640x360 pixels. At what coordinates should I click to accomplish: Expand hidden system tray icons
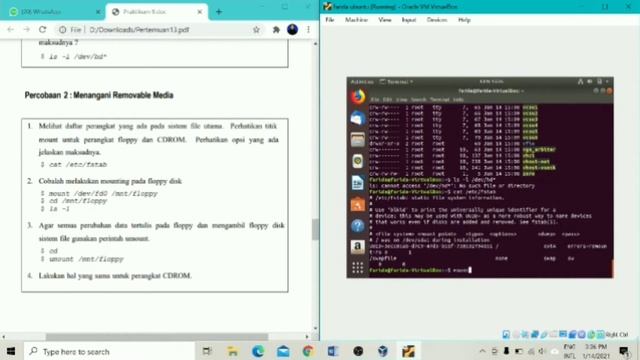(x=482, y=351)
